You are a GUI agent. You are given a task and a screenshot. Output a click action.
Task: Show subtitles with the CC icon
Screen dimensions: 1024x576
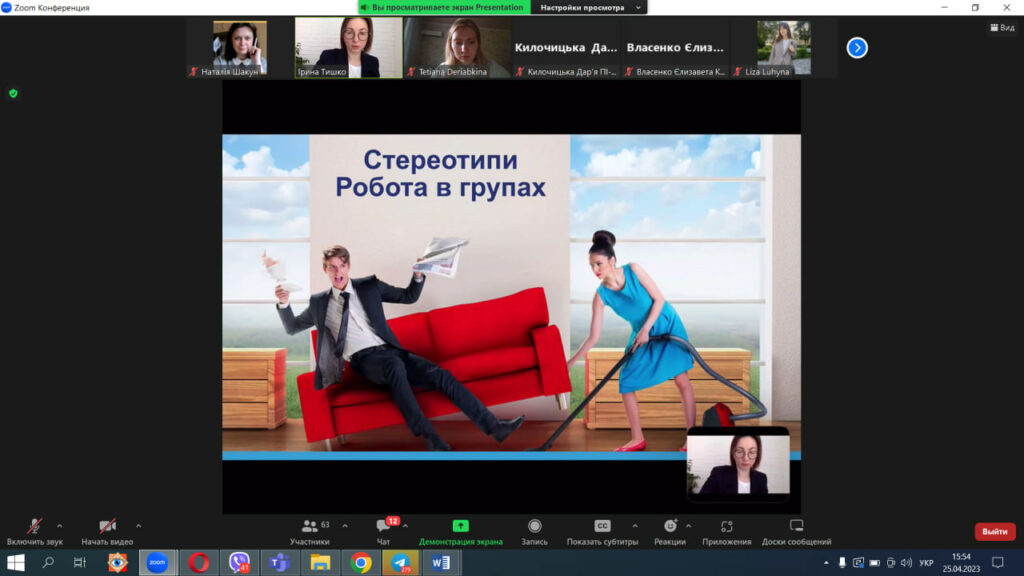tap(602, 526)
